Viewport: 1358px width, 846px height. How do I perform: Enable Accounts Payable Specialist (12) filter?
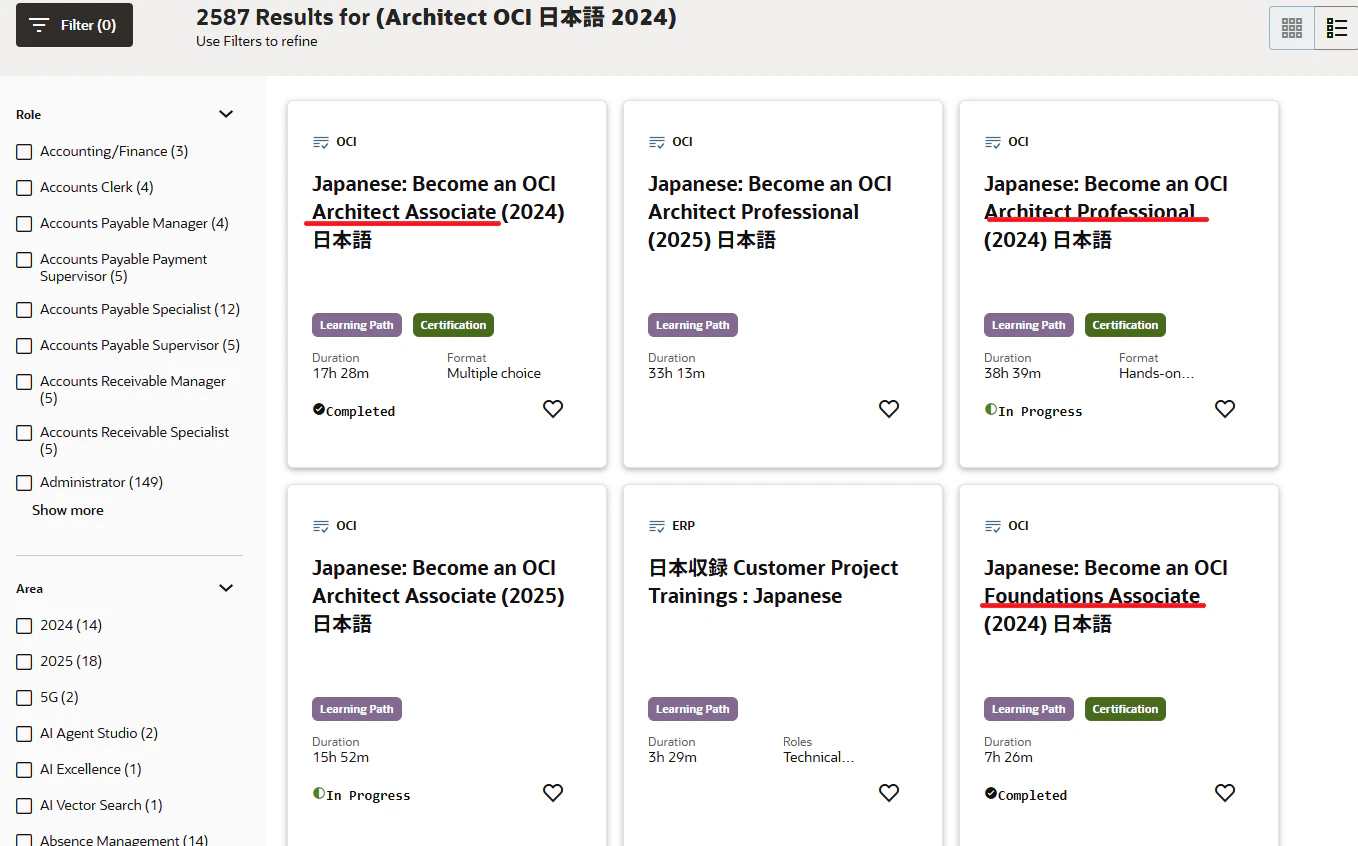(x=24, y=310)
